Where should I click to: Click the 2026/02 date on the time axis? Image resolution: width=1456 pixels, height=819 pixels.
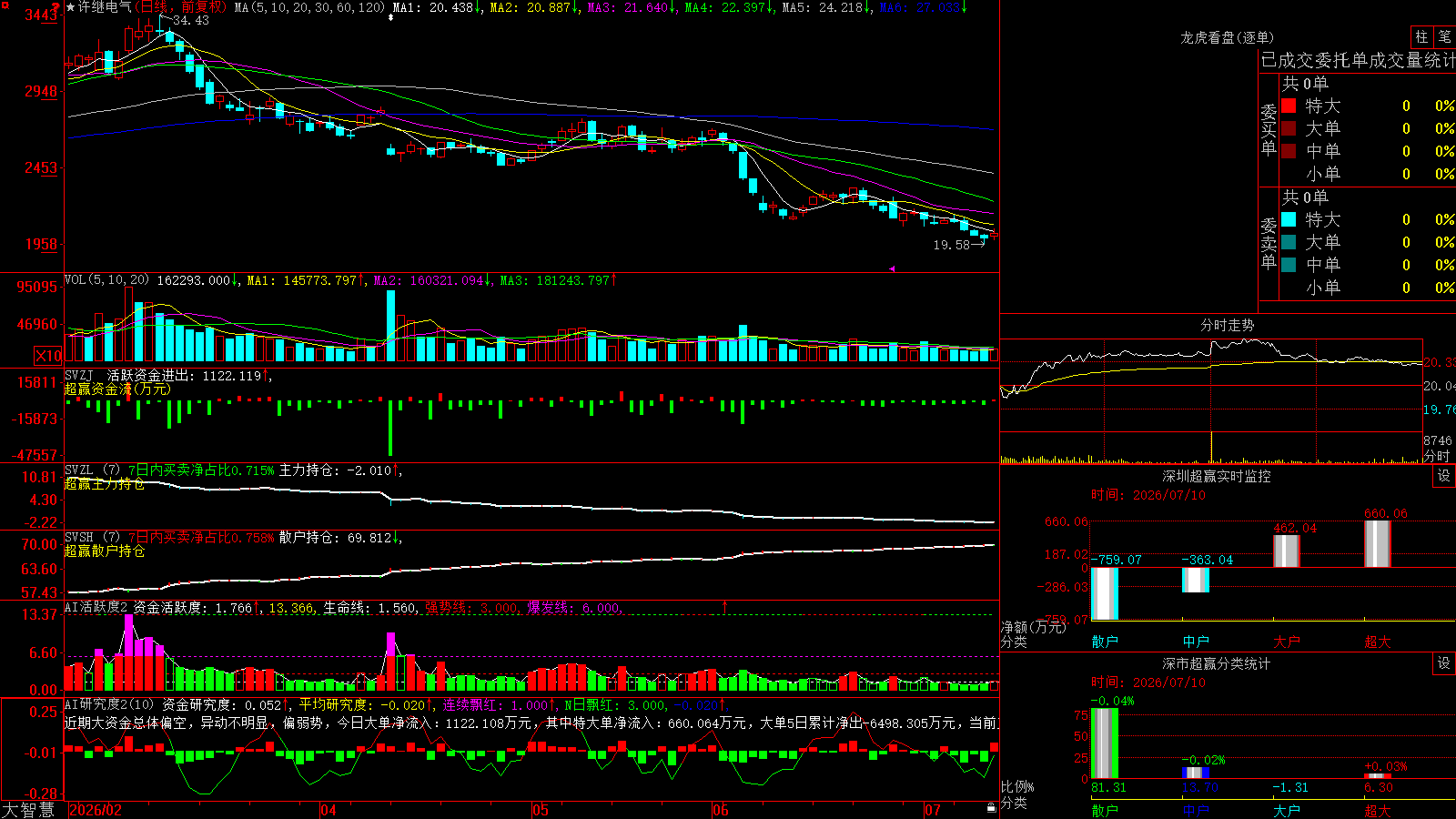pos(96,810)
